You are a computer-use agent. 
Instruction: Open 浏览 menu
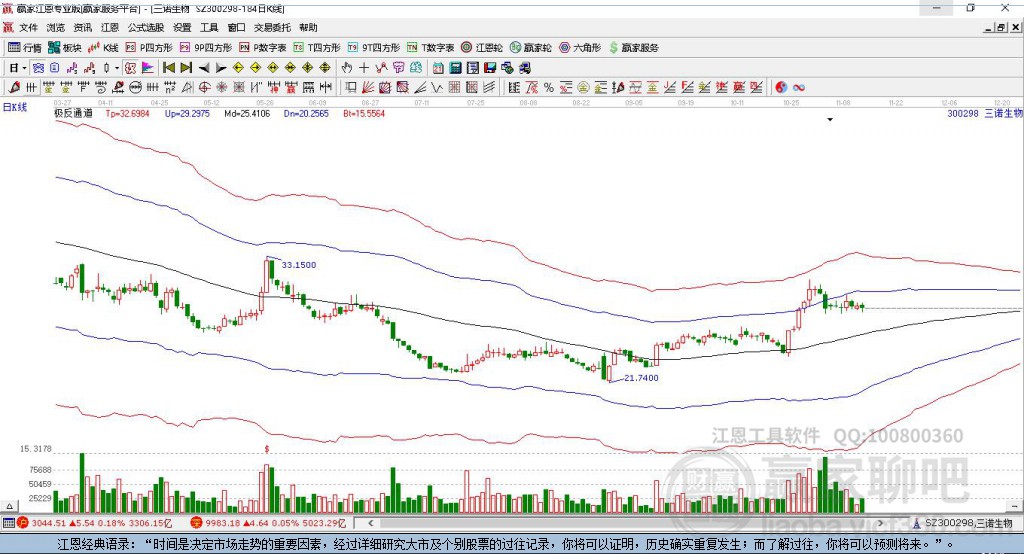pyautogui.click(x=56, y=27)
